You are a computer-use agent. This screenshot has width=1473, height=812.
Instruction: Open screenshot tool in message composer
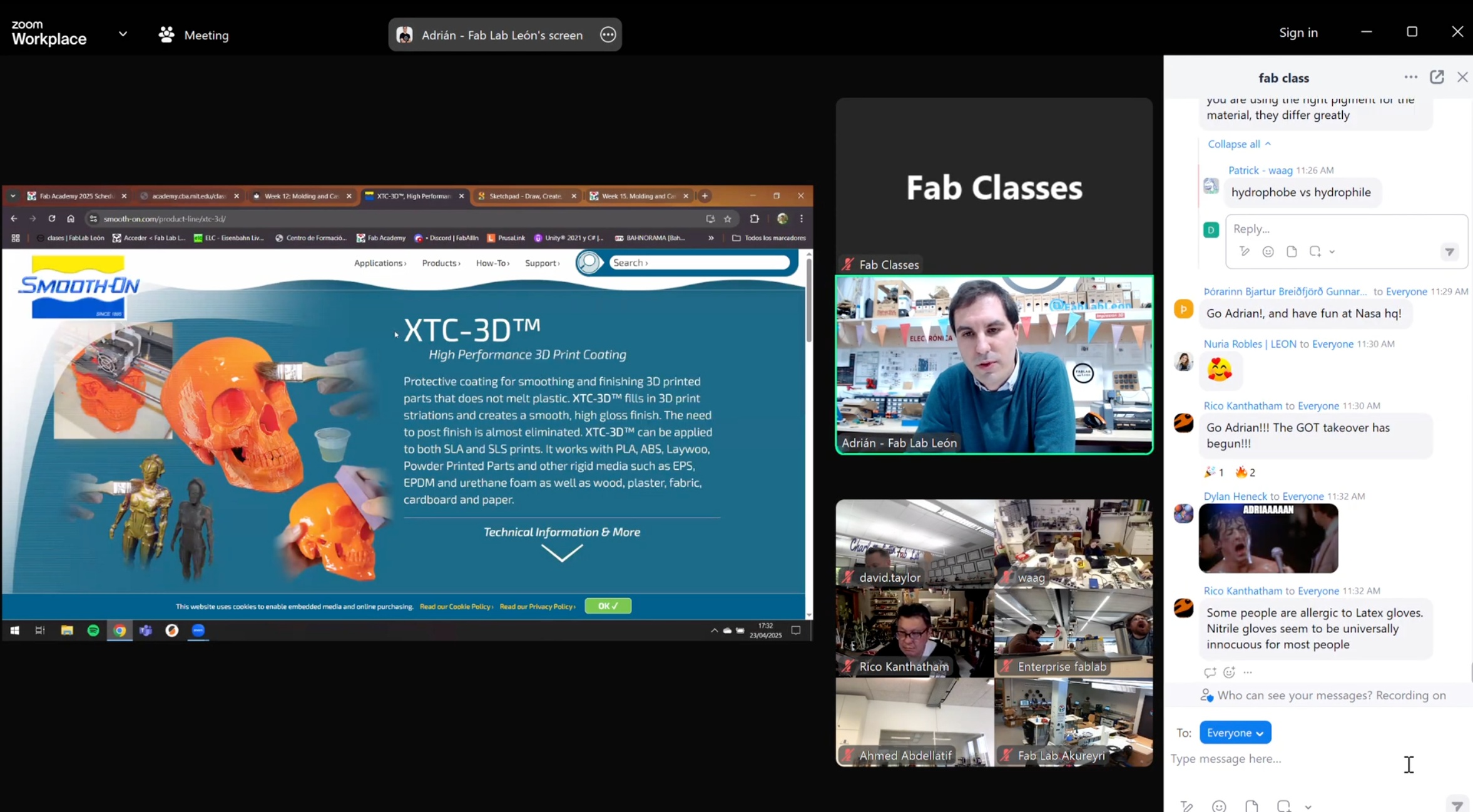pyautogui.click(x=1283, y=806)
